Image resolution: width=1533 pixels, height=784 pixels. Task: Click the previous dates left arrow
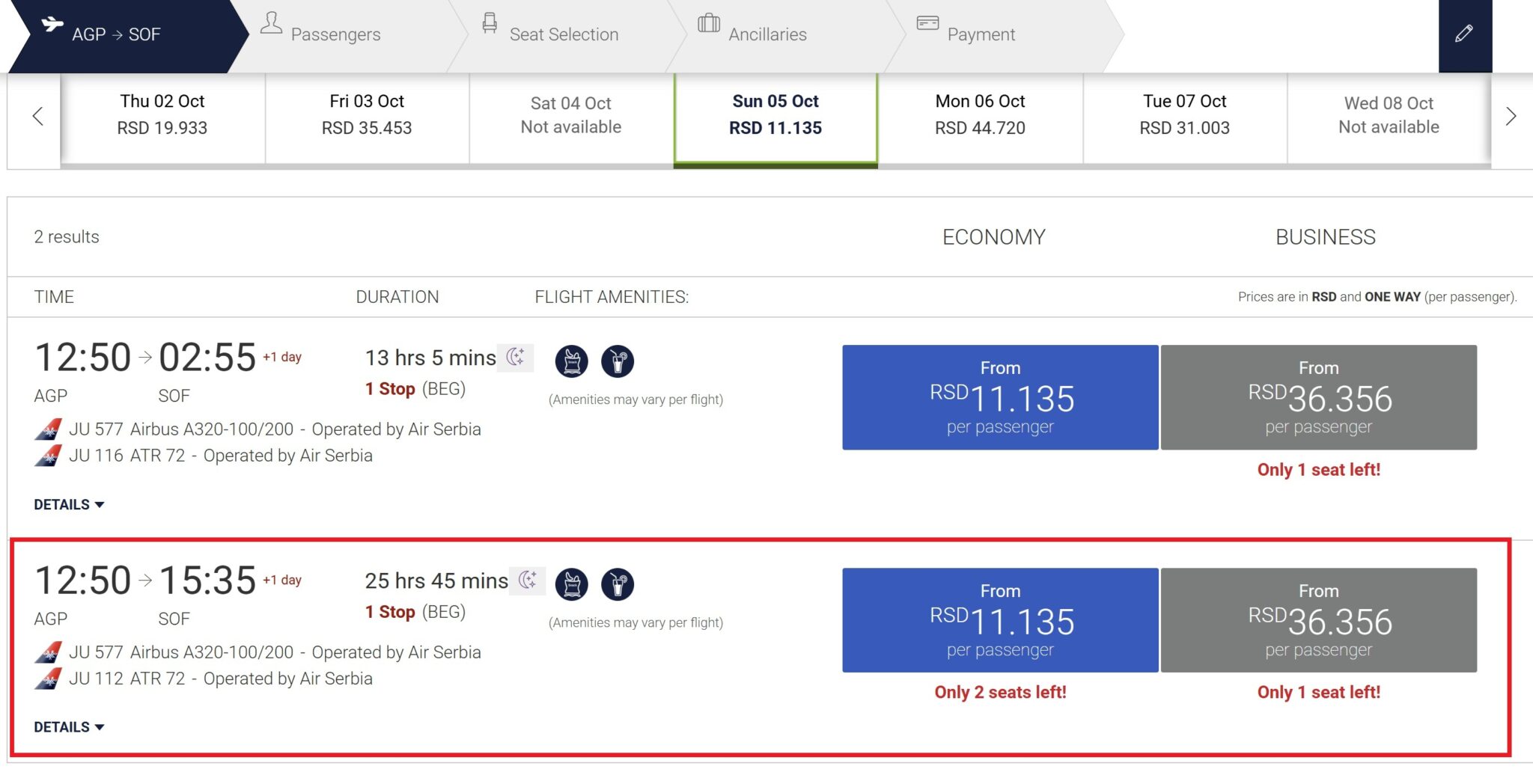click(x=37, y=116)
